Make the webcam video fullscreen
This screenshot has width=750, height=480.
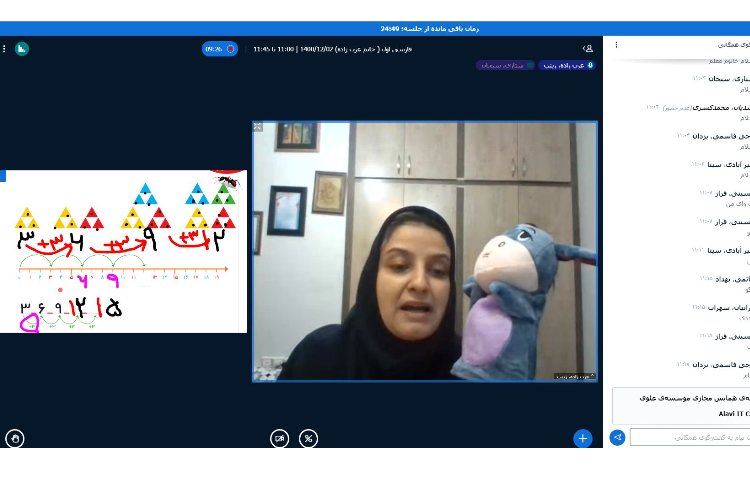click(258, 127)
